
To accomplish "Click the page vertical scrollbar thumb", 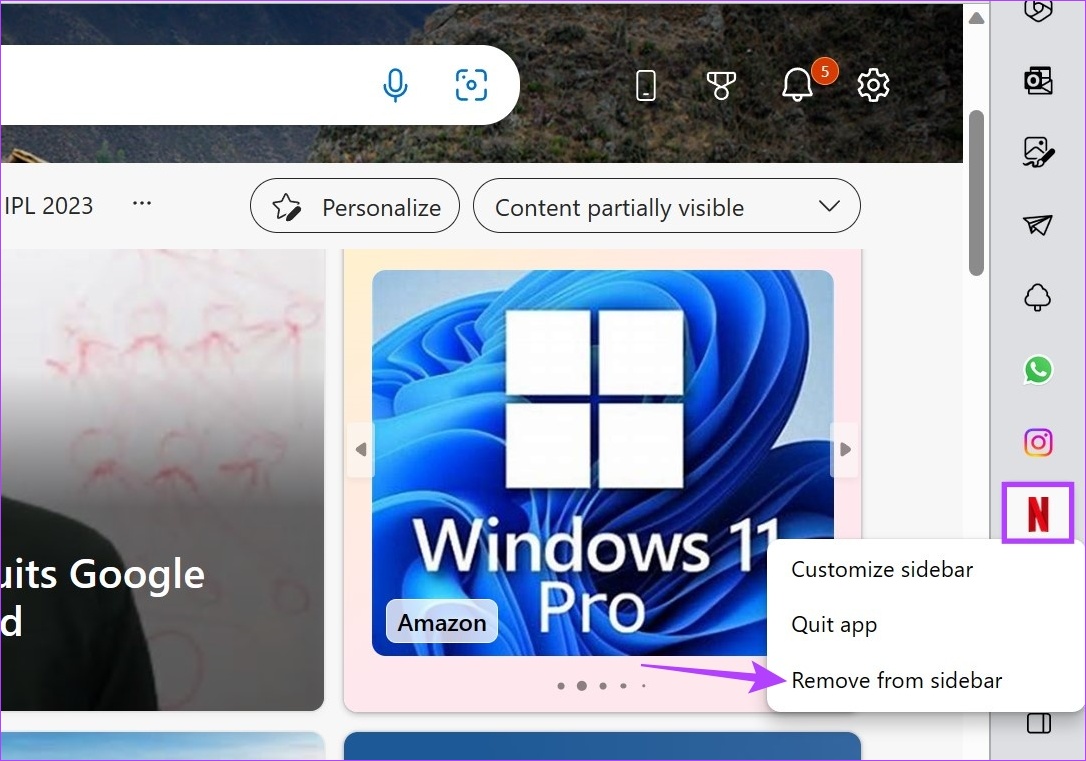I will point(976,193).
